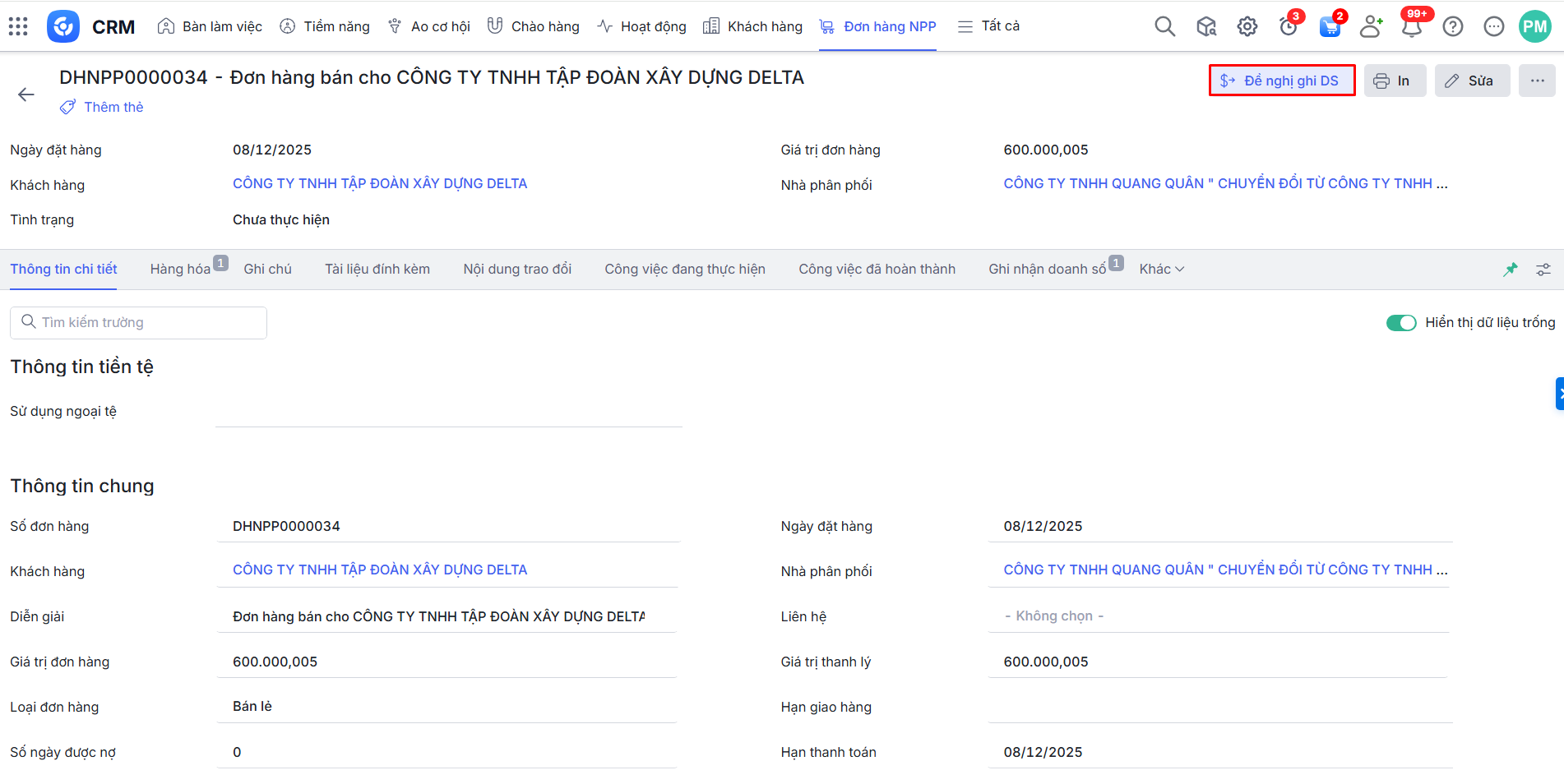Click the Đề nghị ghi DS button
The height and width of the screenshot is (784, 1564).
tap(1281, 81)
